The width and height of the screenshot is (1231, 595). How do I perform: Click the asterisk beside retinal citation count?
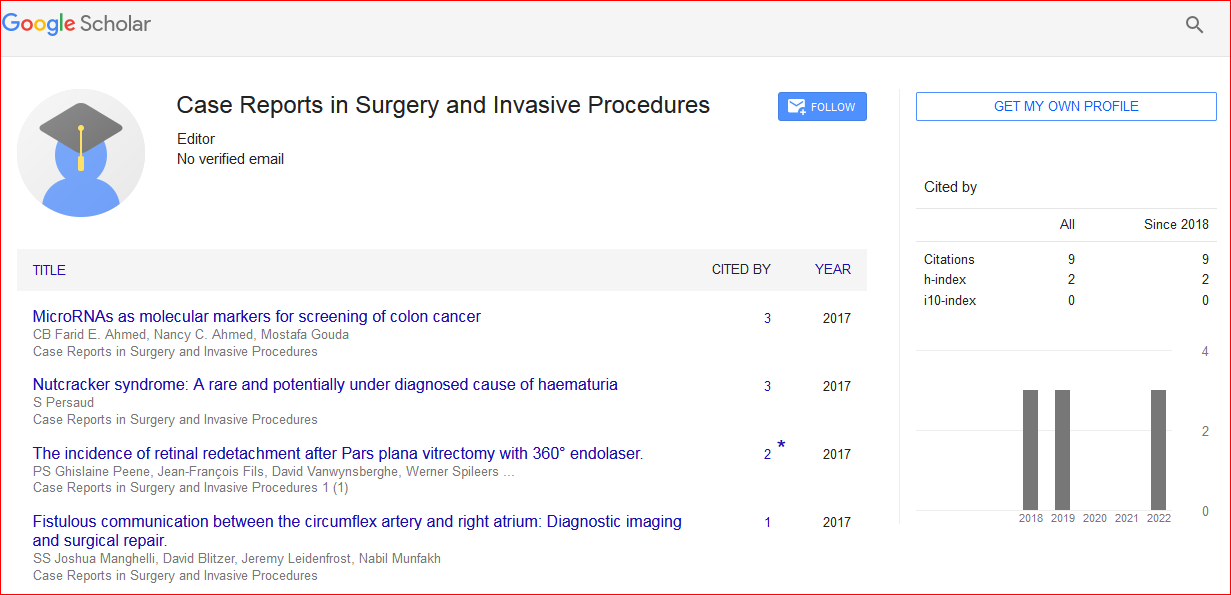coord(781,446)
